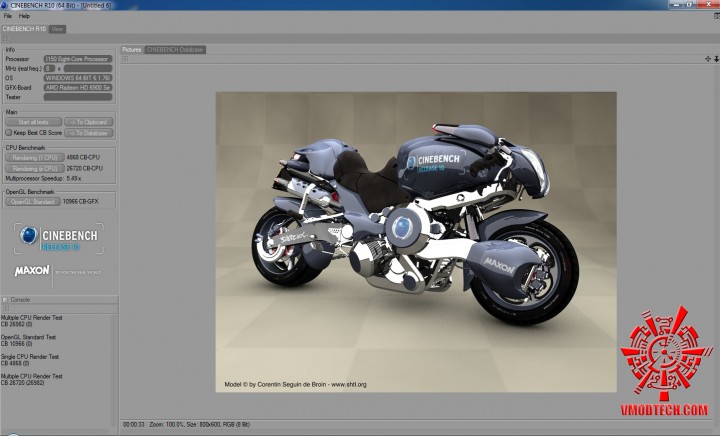The image size is (720, 436).
Task: Click the 10966 CB-GFX score
Action: click(x=80, y=201)
